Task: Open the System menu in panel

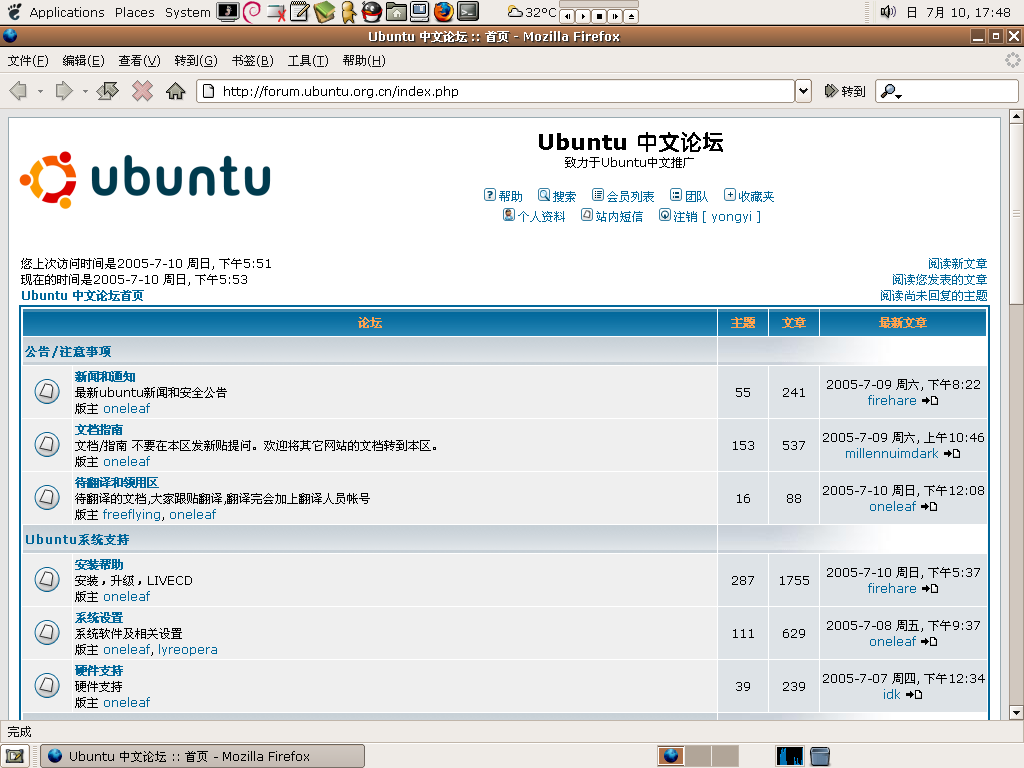Action: point(187,12)
